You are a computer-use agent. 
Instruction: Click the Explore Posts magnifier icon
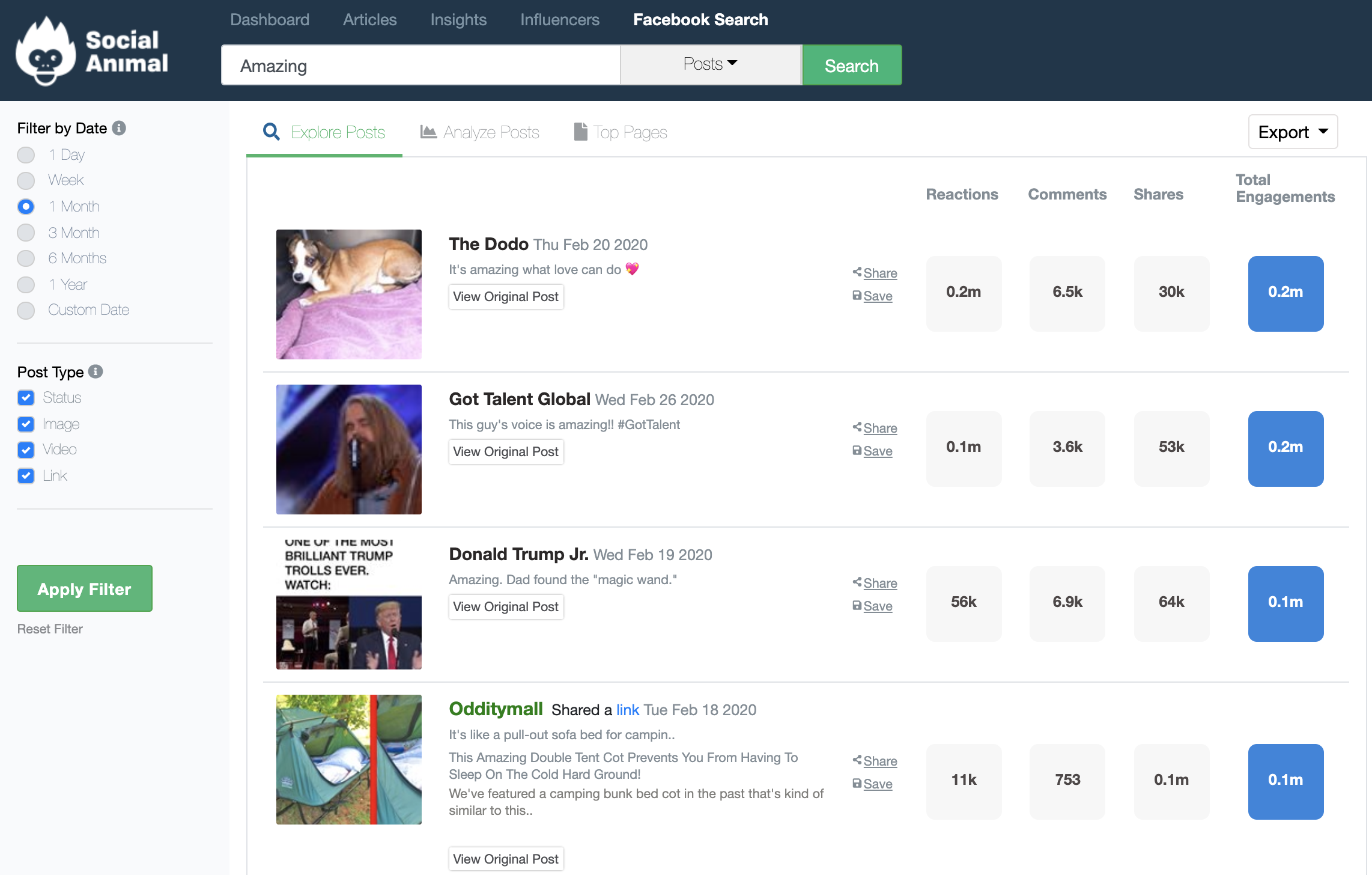click(x=272, y=132)
